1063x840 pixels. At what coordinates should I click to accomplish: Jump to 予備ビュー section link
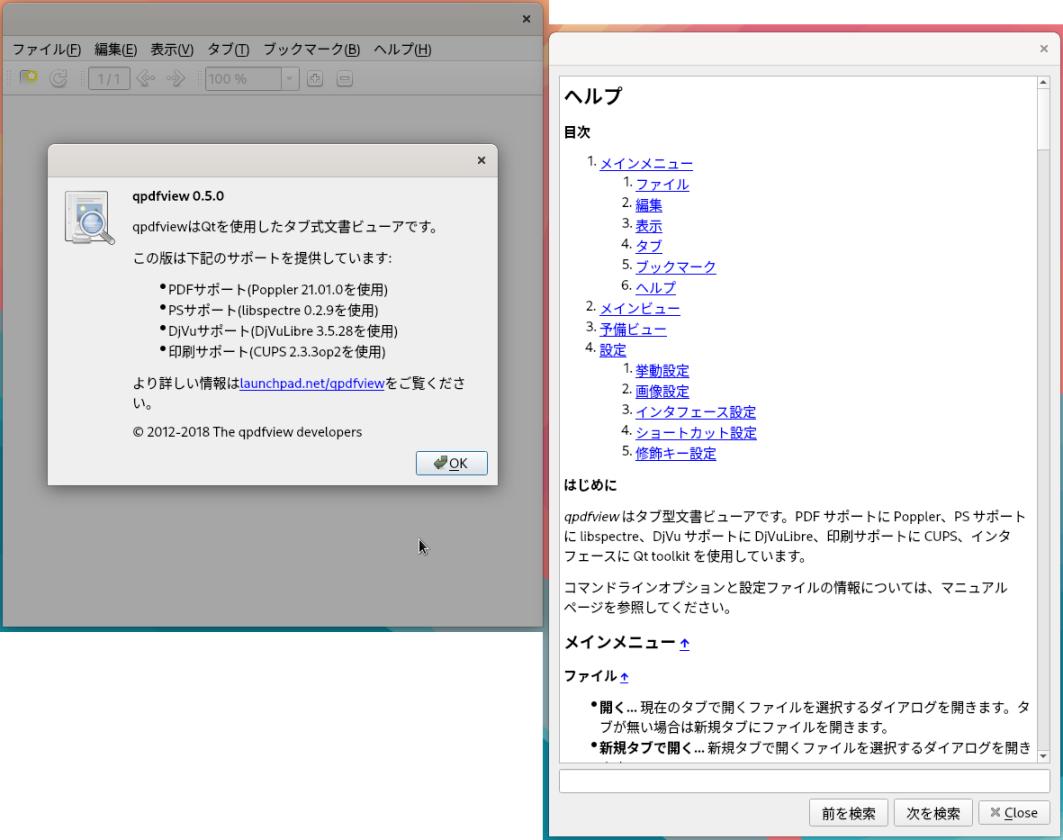(x=633, y=329)
